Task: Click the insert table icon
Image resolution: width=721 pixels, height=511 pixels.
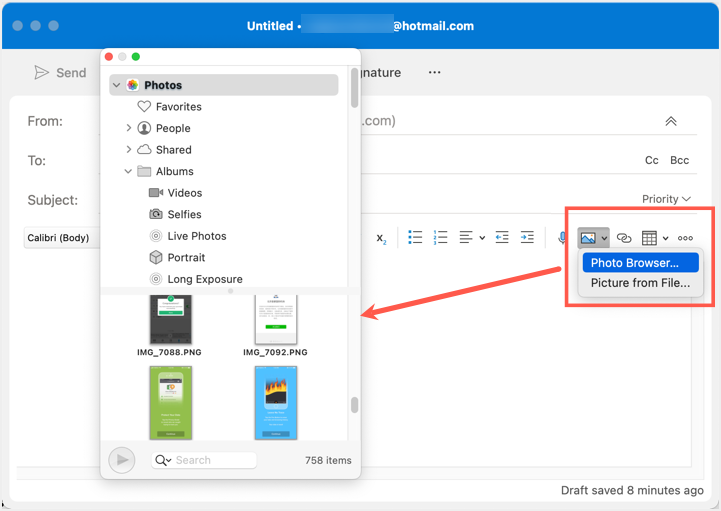Action: (650, 238)
